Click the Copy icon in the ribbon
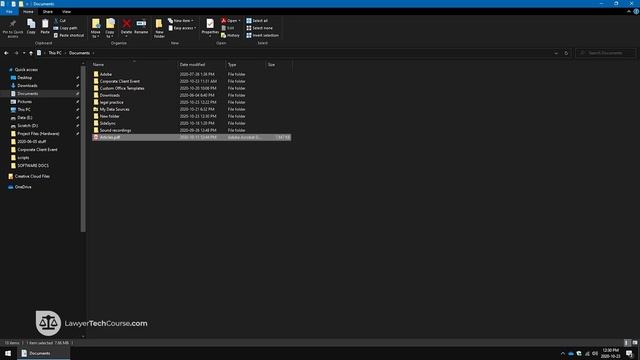The image size is (640, 360). 31,24
